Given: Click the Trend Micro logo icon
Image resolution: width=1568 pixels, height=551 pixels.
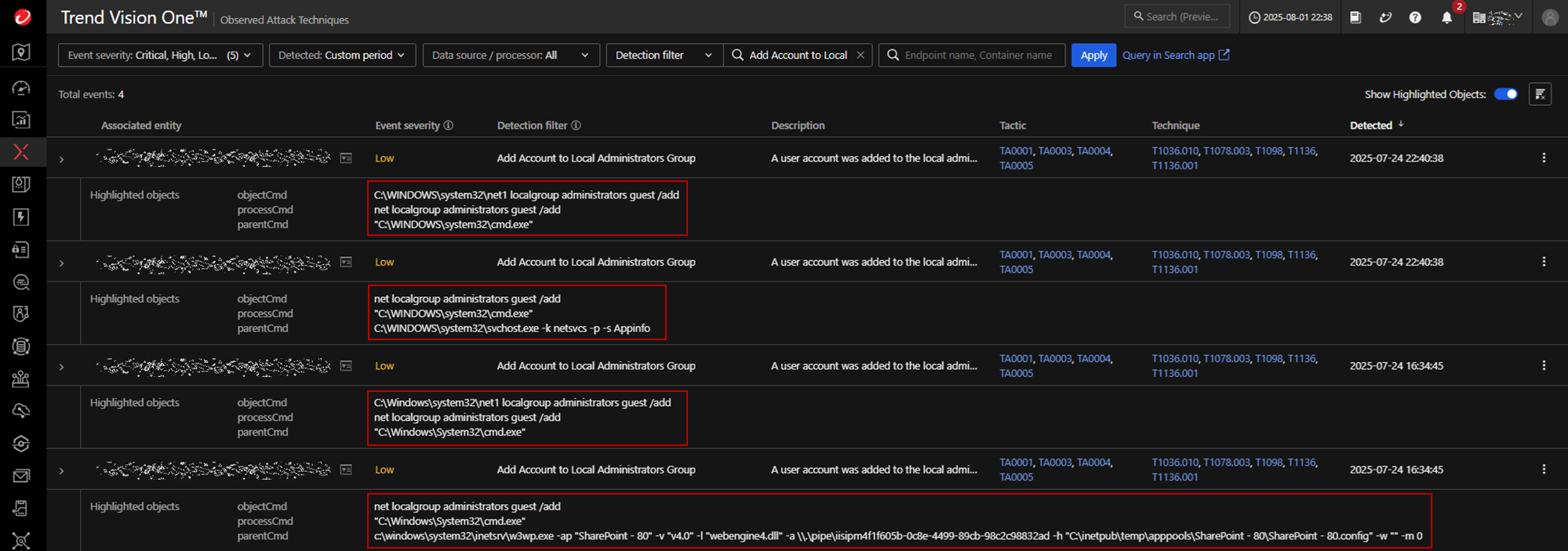Looking at the screenshot, I should point(23,17).
